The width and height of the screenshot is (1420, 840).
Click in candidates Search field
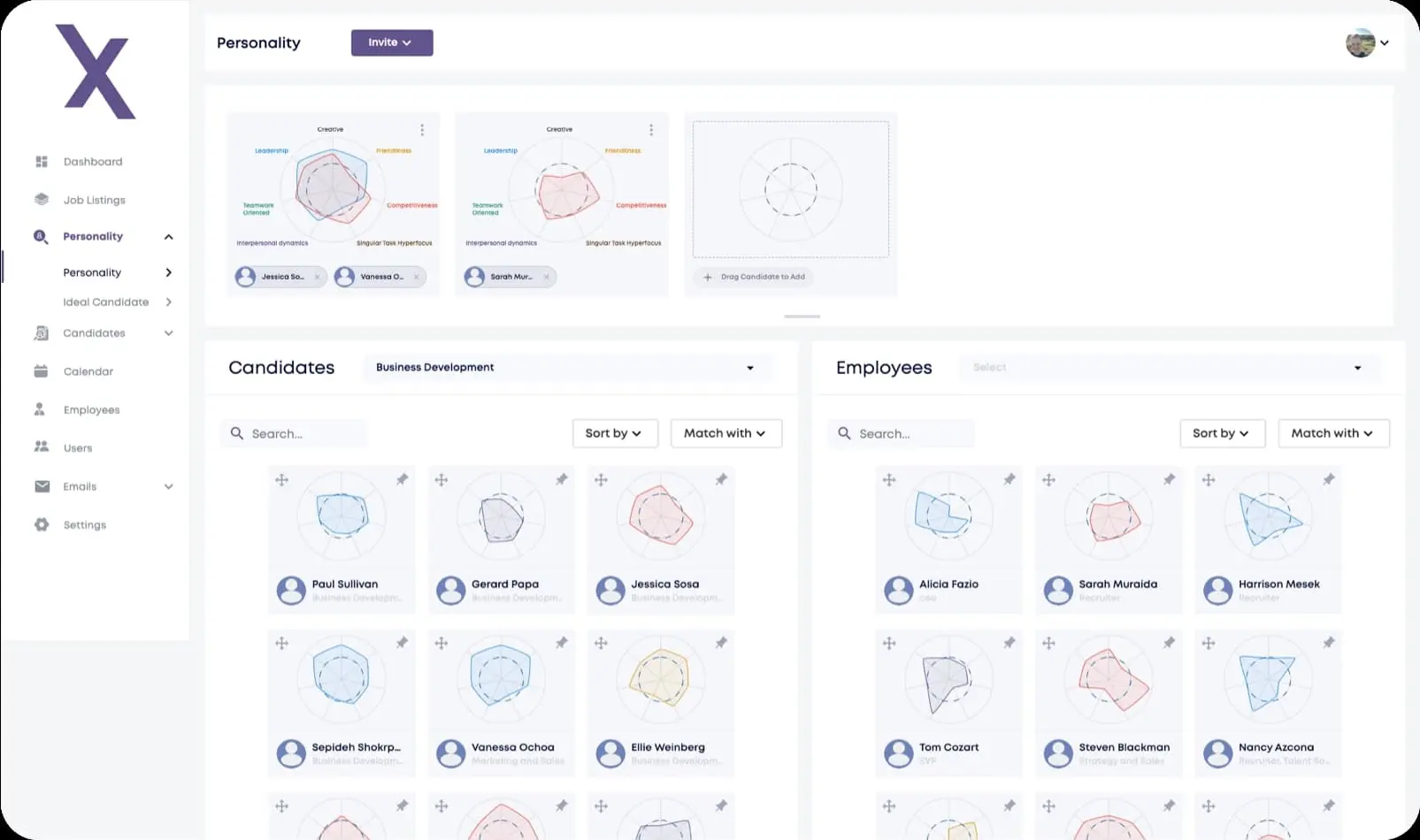pos(294,433)
